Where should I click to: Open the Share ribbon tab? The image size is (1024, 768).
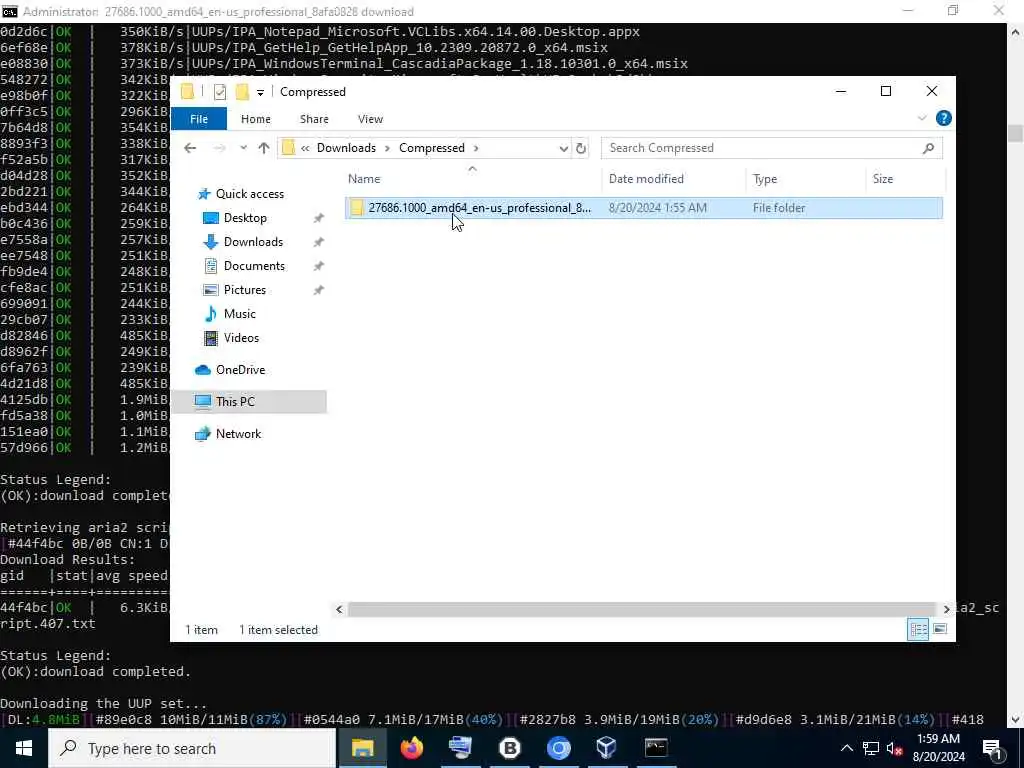(x=314, y=119)
